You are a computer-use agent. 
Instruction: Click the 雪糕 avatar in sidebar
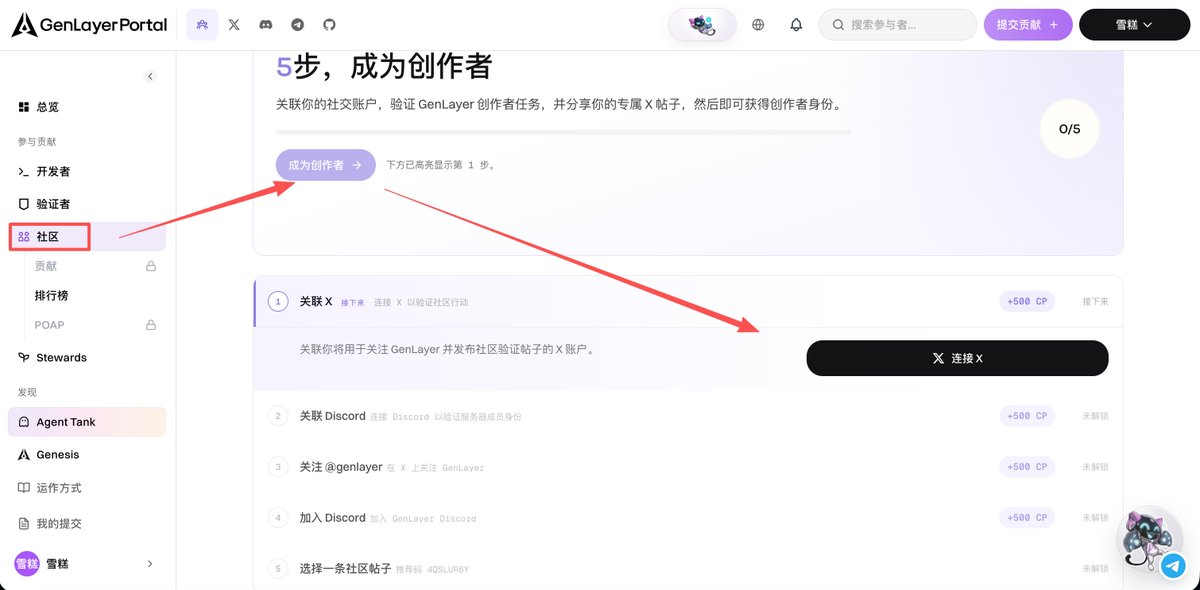click(x=26, y=564)
